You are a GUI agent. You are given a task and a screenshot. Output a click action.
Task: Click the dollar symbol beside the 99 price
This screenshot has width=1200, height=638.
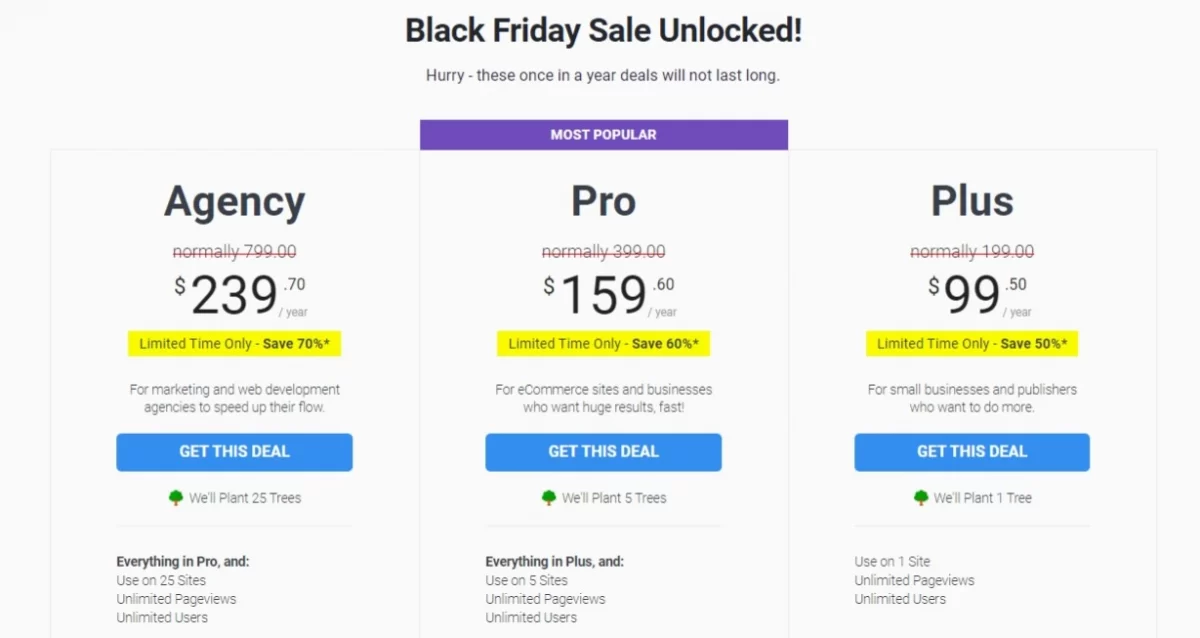tap(932, 284)
